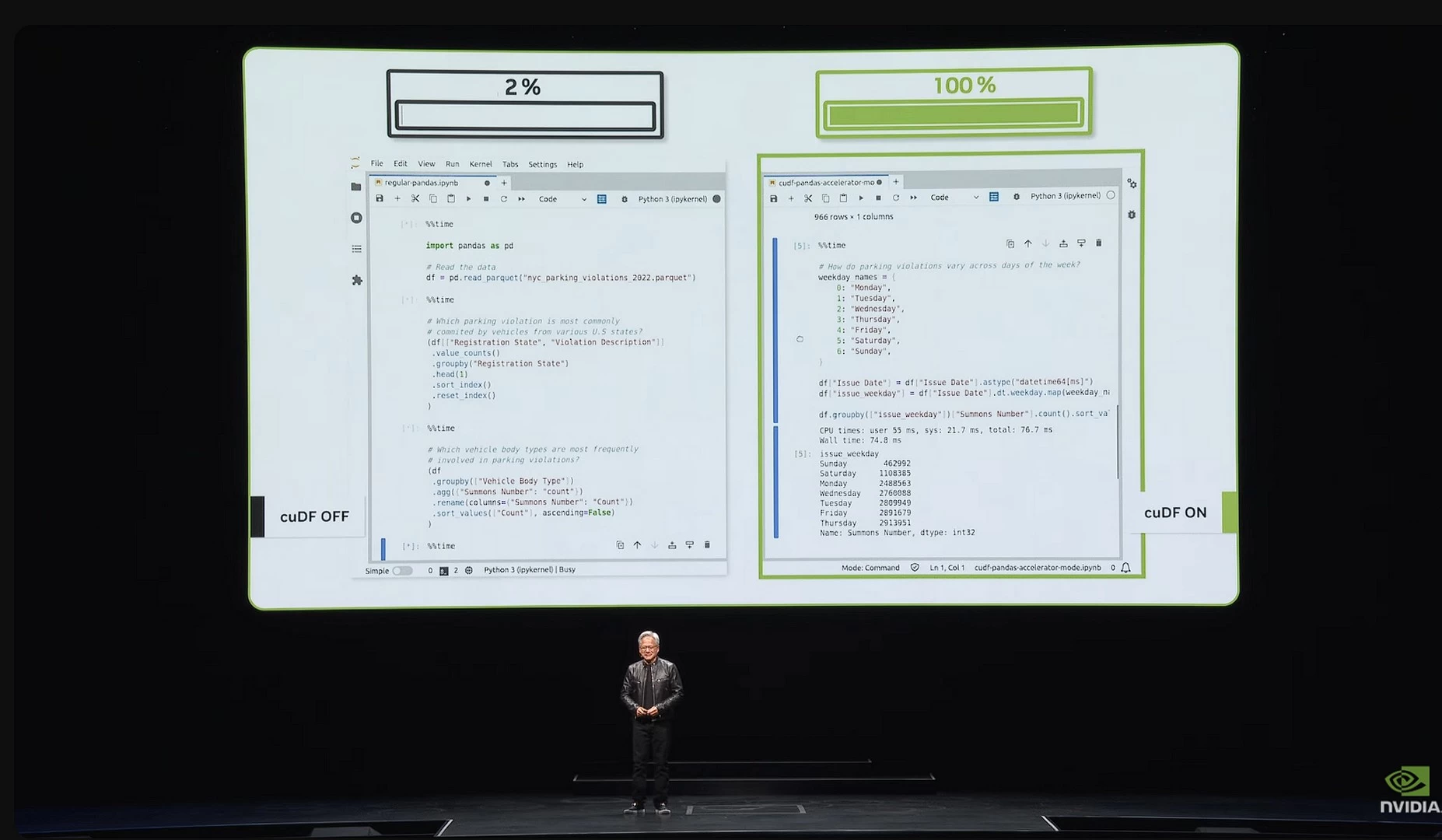Toggle the Simple interface mode switch
Image resolution: width=1442 pixels, height=840 pixels.
tap(402, 571)
